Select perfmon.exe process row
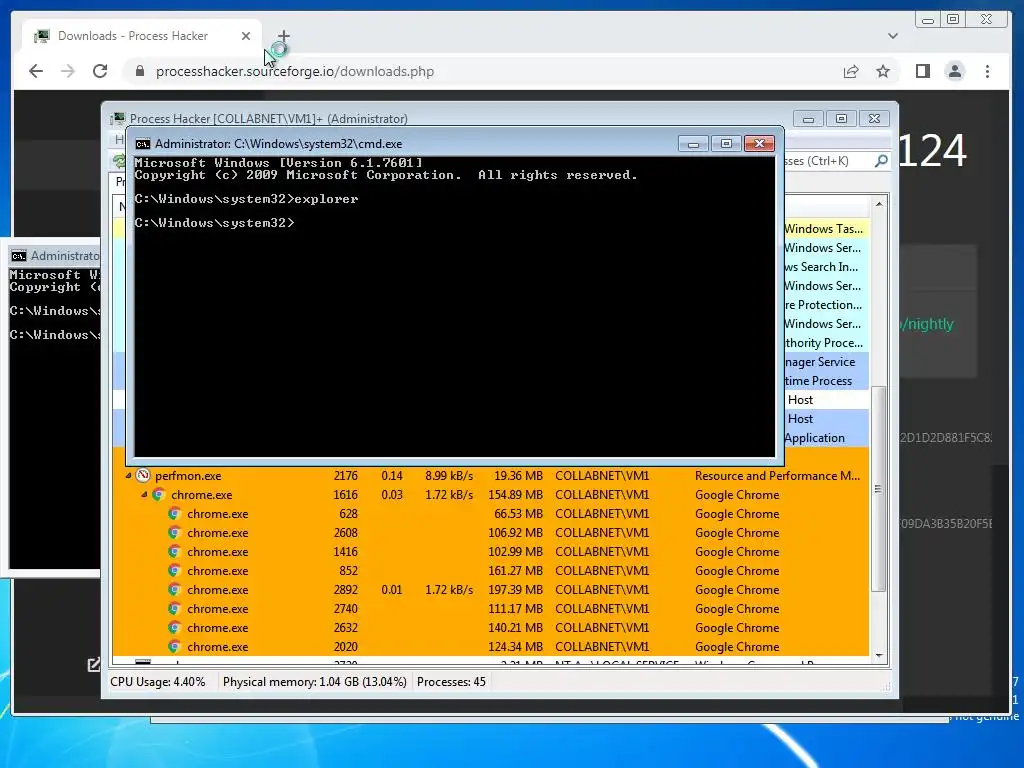This screenshot has width=1024, height=768. pos(490,475)
